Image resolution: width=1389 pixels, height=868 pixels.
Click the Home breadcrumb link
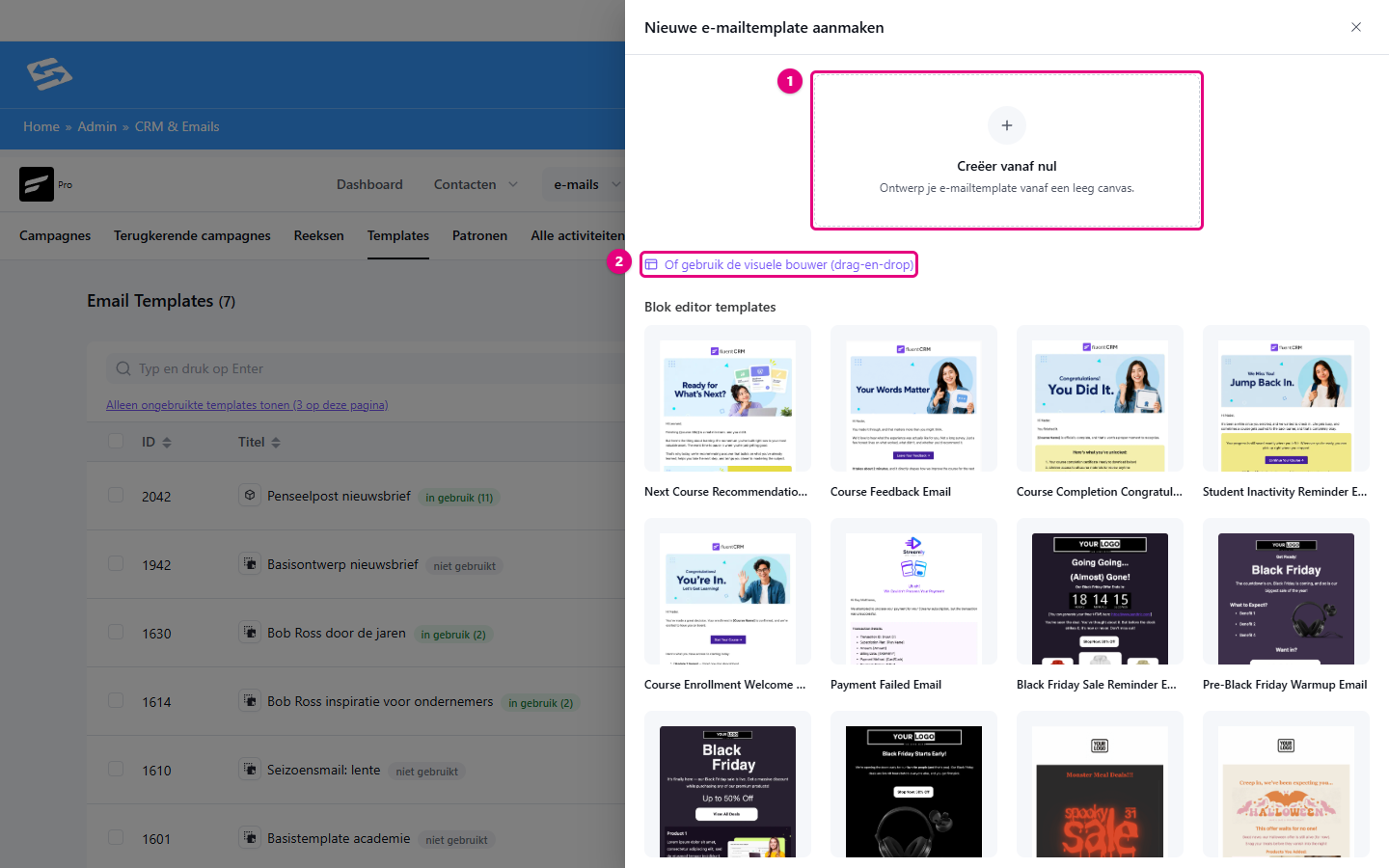[x=41, y=126]
